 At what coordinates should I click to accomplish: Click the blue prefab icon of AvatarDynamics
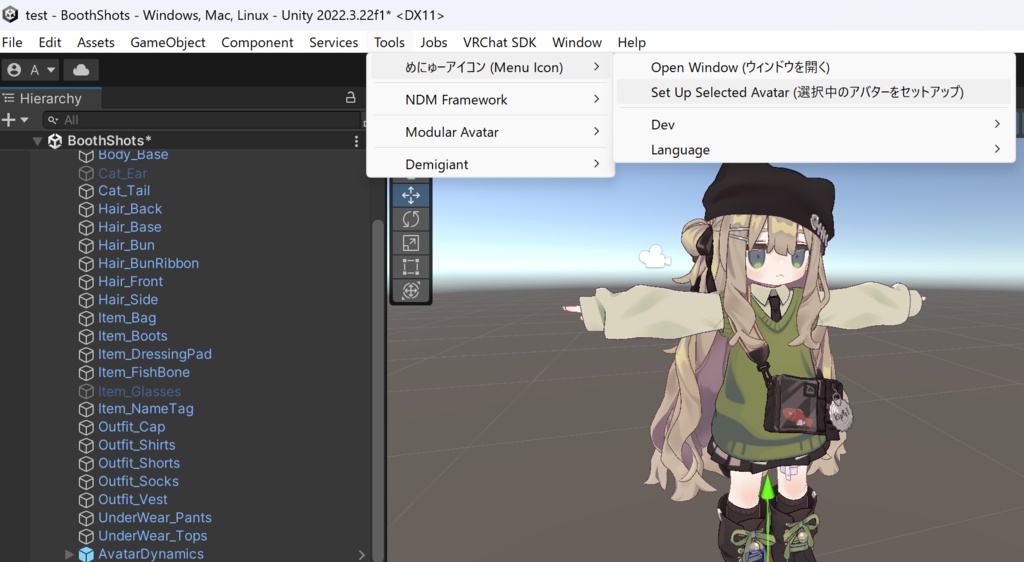tap(86, 554)
